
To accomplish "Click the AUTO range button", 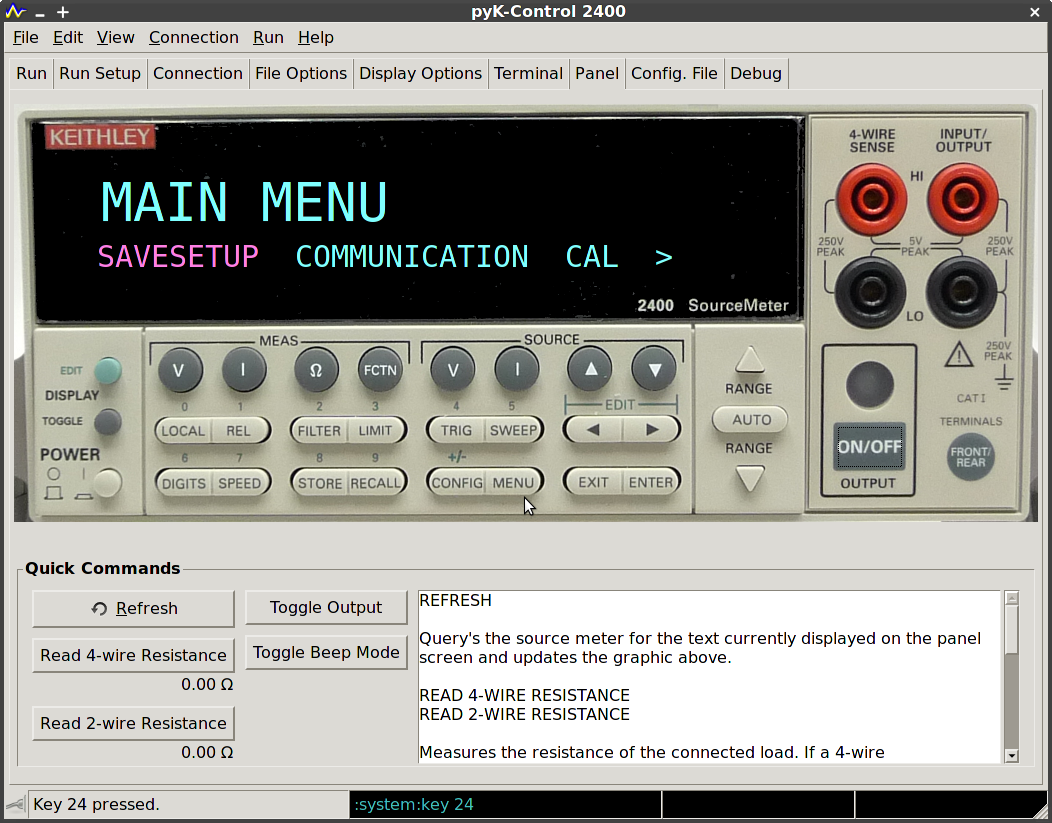I will coord(750,420).
